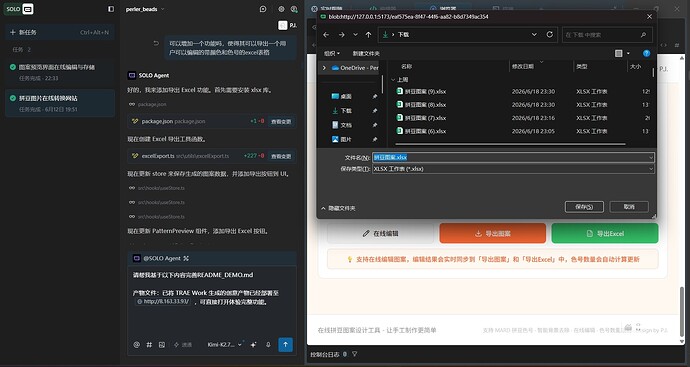Open the package.json file card
This screenshot has height=367, width=690.
[212, 121]
